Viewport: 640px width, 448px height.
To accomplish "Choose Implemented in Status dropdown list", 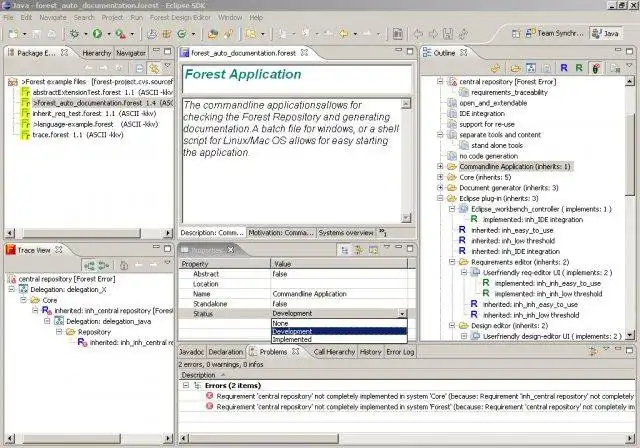I will tap(339, 339).
